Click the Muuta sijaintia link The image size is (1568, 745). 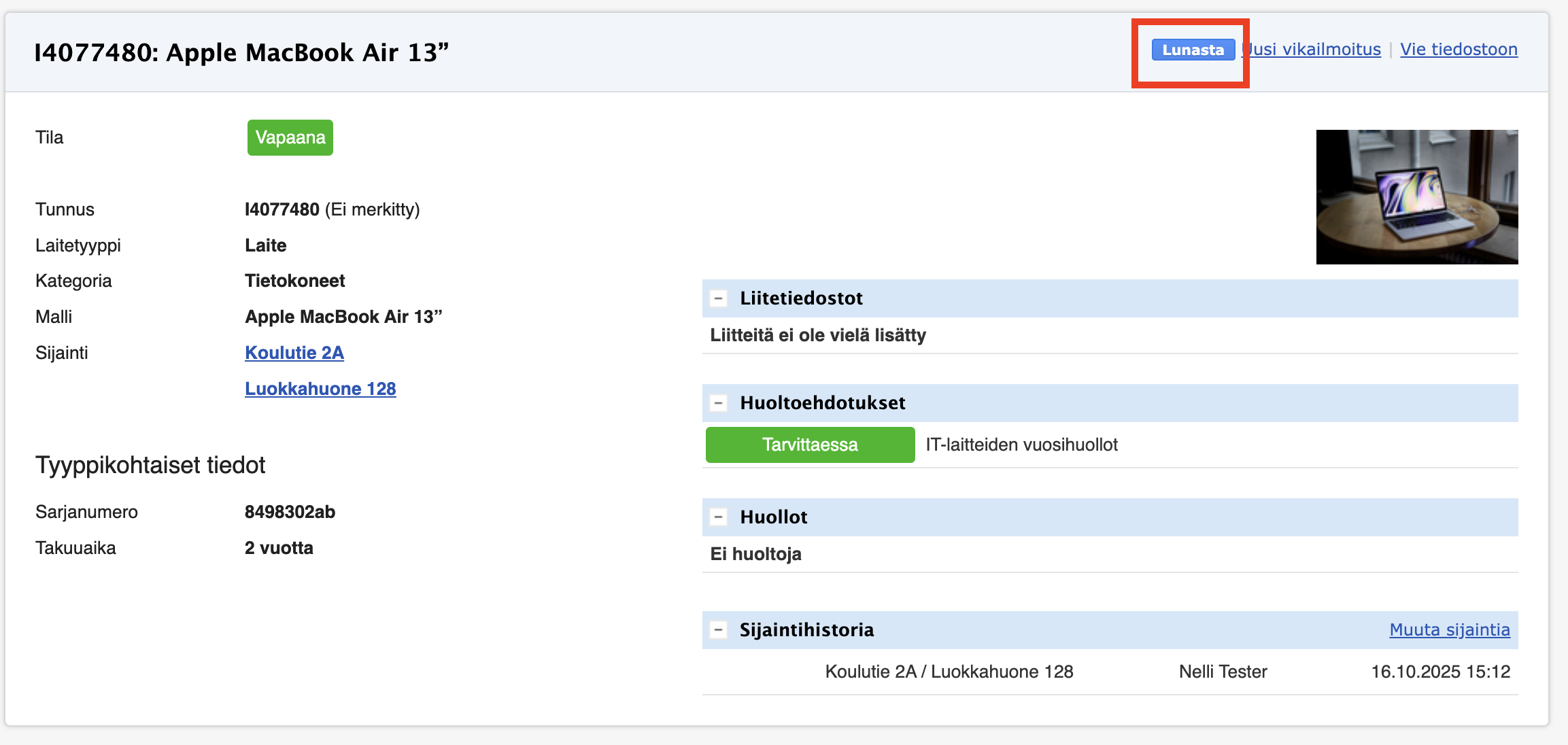click(1449, 630)
